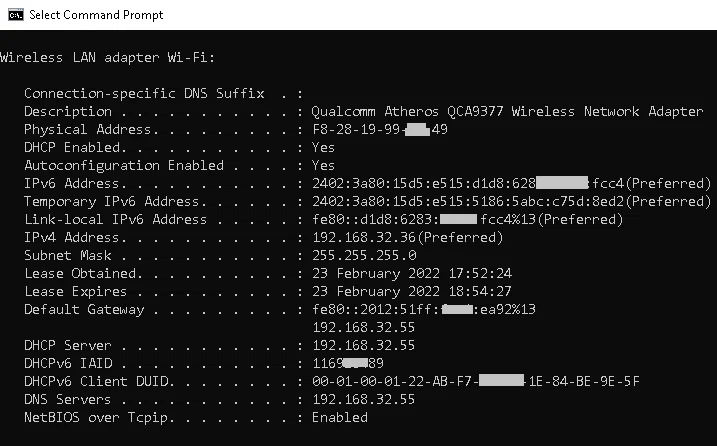Click the 'DHCPv6 IAID' label
This screenshot has width=717, height=446.
(x=68, y=363)
